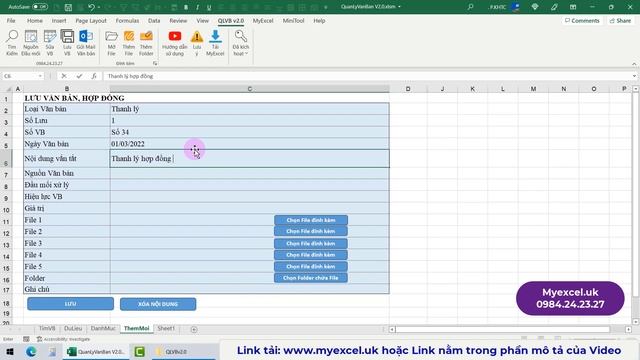
Task: Click the Undo arrow in title bar
Action: pyautogui.click(x=91, y=7)
